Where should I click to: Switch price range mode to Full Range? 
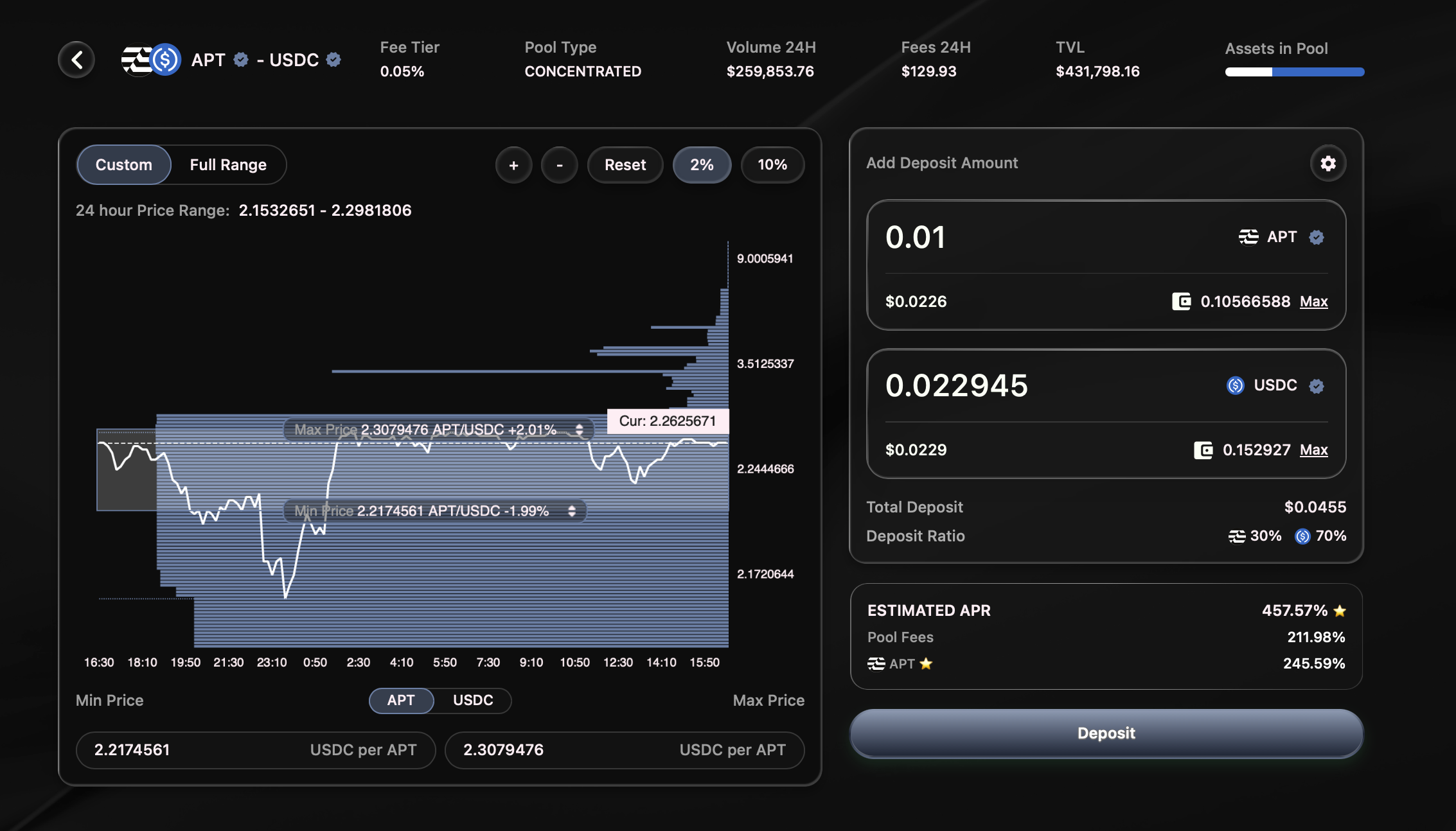[x=228, y=165]
